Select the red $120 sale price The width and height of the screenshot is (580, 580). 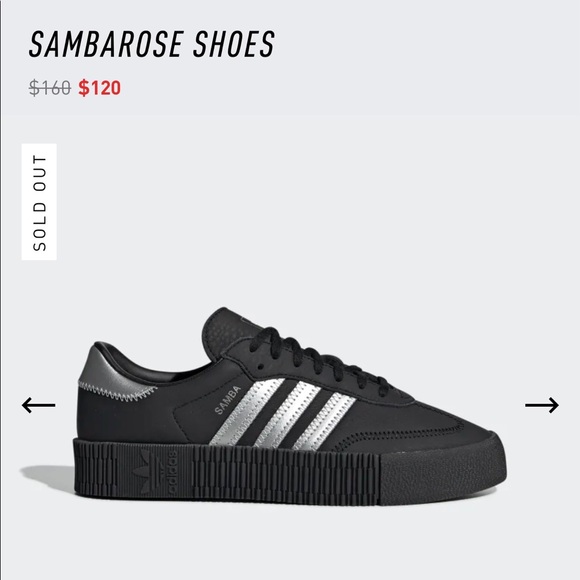pos(99,88)
